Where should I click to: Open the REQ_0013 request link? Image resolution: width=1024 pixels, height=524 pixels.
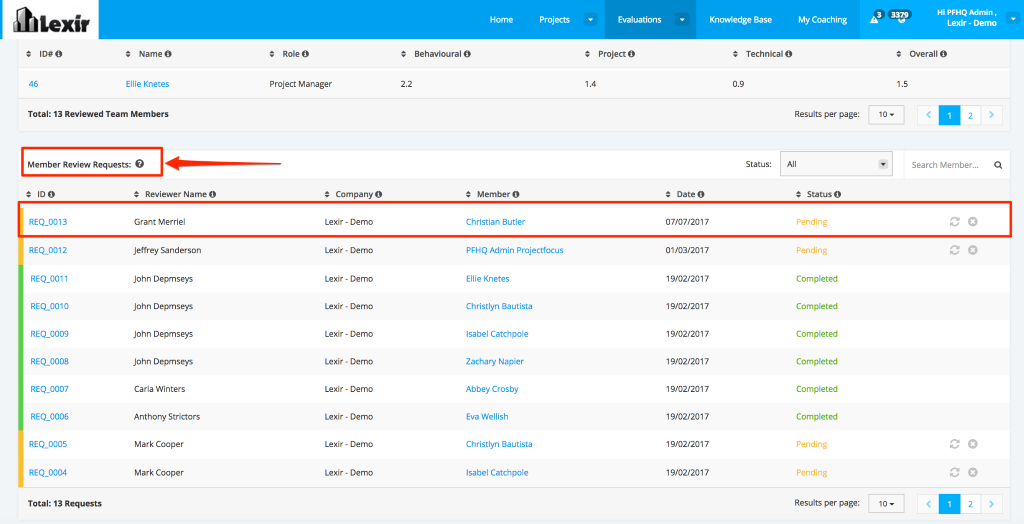48,222
